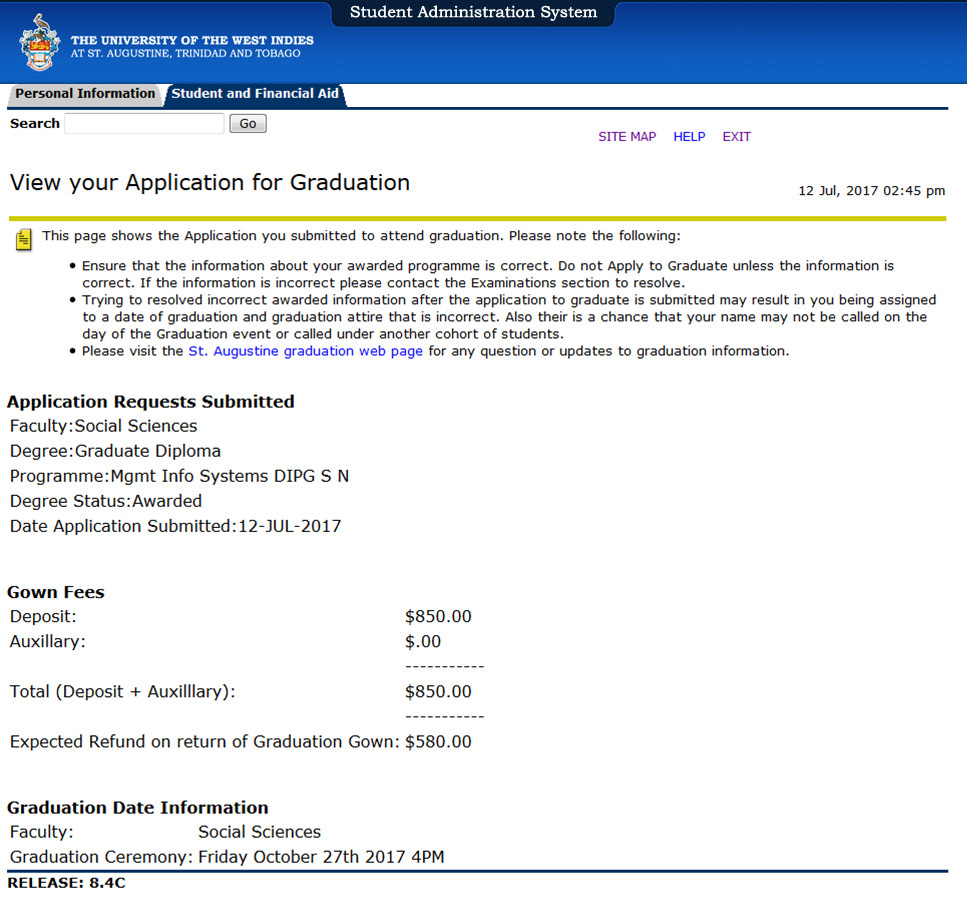Click the Expected Refund amount '$580.00'

point(438,741)
